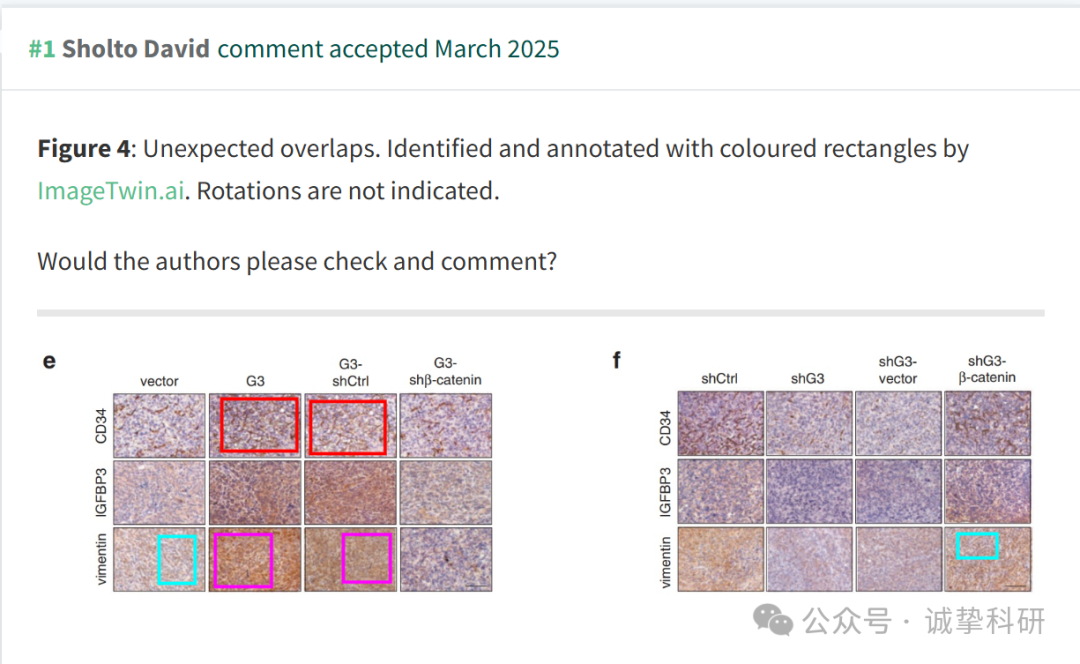This screenshot has height=664, width=1080.
Task: Click the vector CD34 image in panel e
Action: point(159,426)
